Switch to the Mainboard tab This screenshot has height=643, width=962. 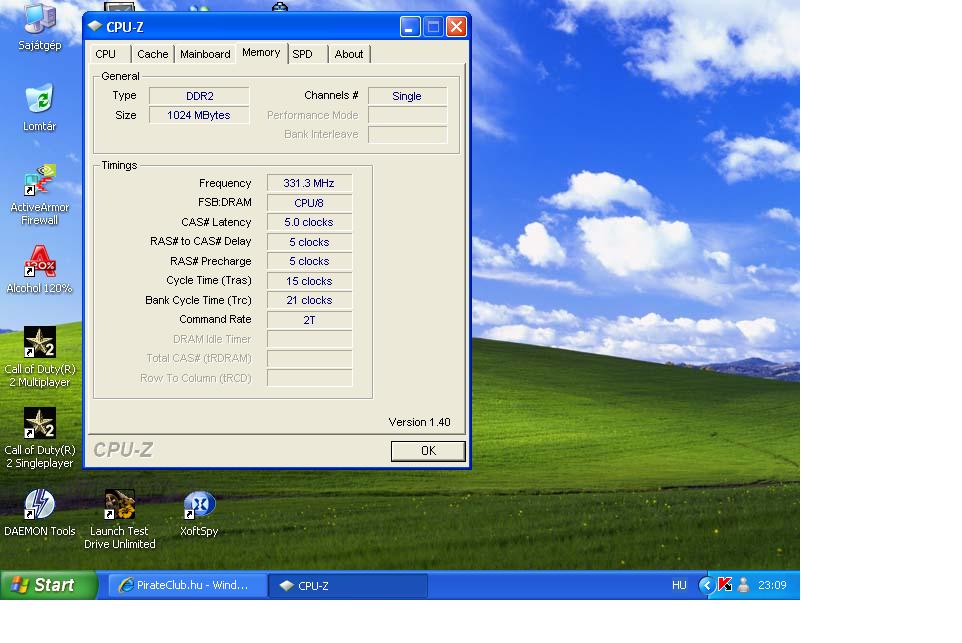(206, 54)
